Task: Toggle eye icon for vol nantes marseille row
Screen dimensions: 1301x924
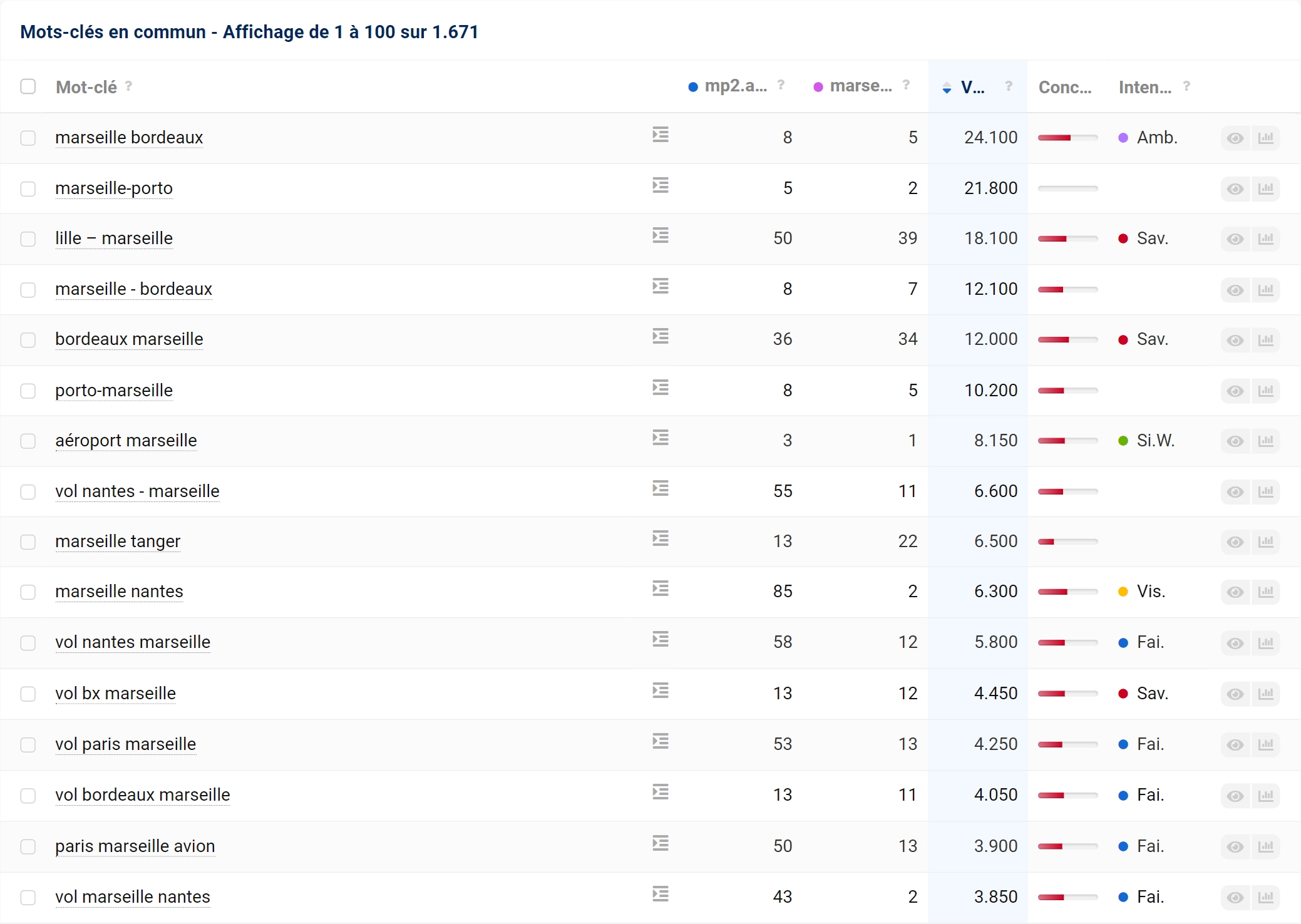Action: (x=1235, y=643)
